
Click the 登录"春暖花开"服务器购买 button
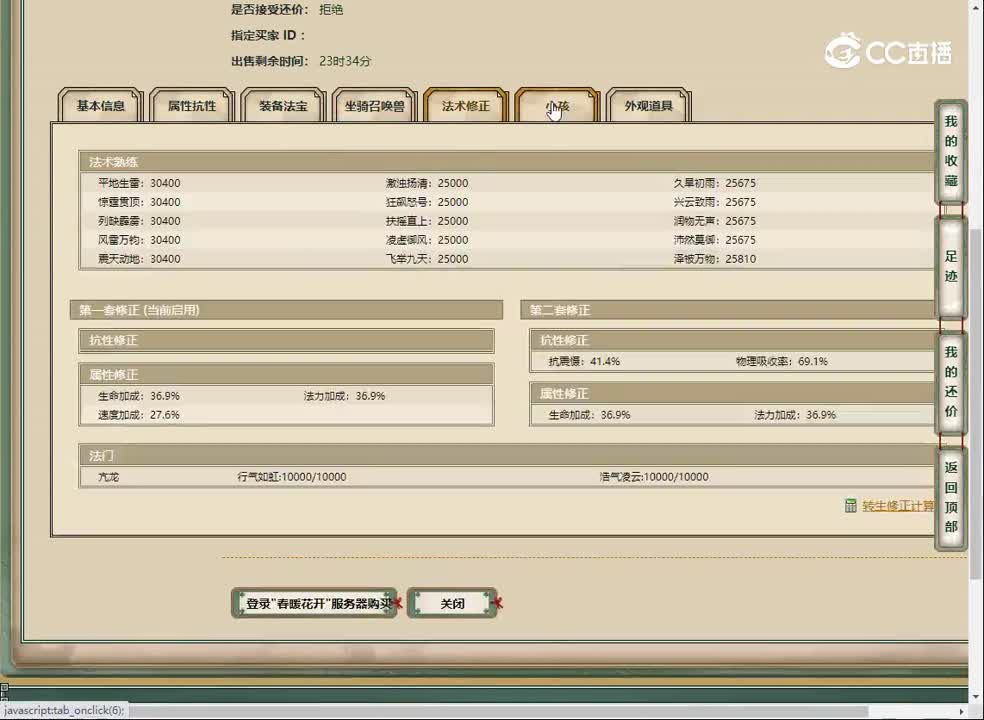314,603
